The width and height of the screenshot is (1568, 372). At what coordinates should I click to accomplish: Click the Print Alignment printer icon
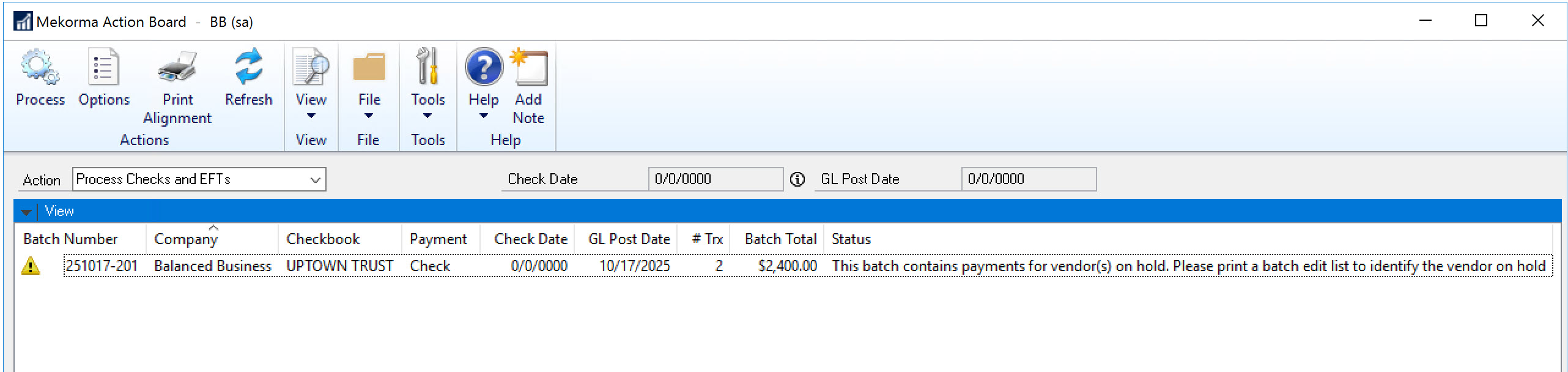coord(177,68)
